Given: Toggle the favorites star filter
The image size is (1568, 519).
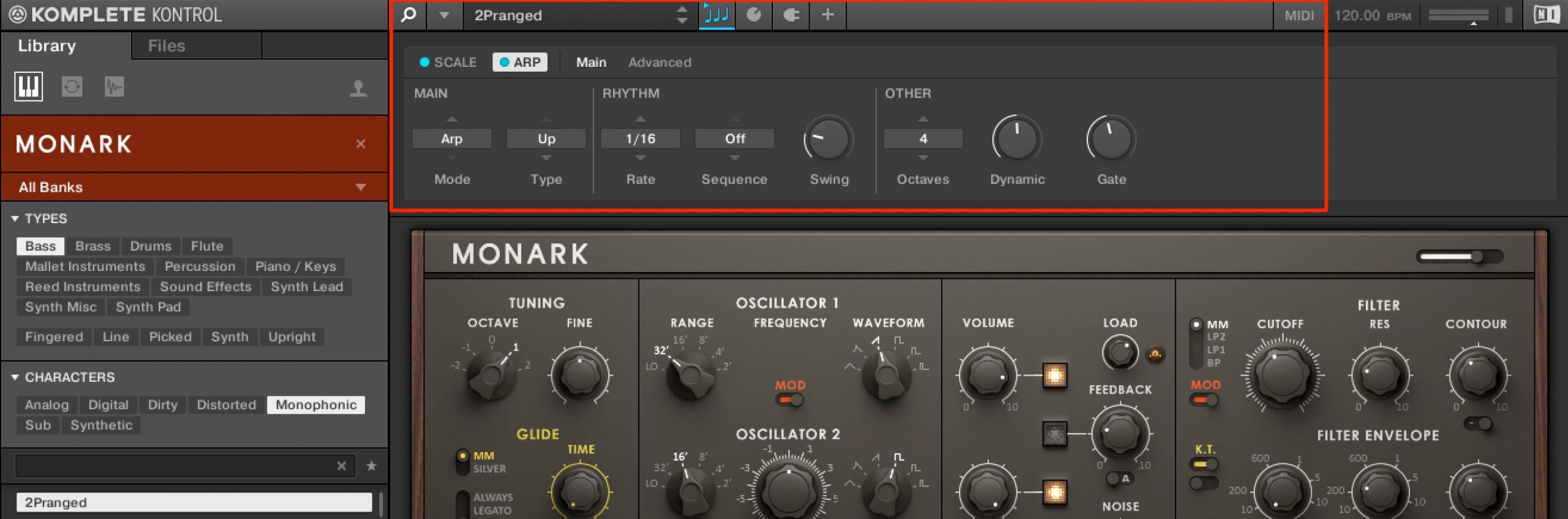Looking at the screenshot, I should 371,466.
